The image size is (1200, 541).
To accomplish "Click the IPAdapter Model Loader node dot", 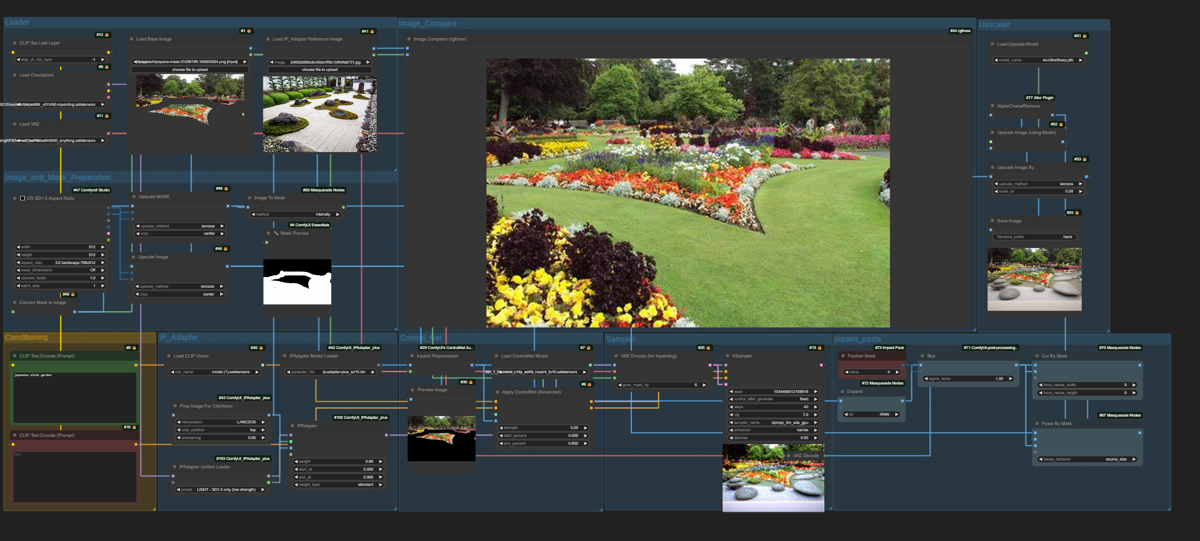I will [x=286, y=356].
